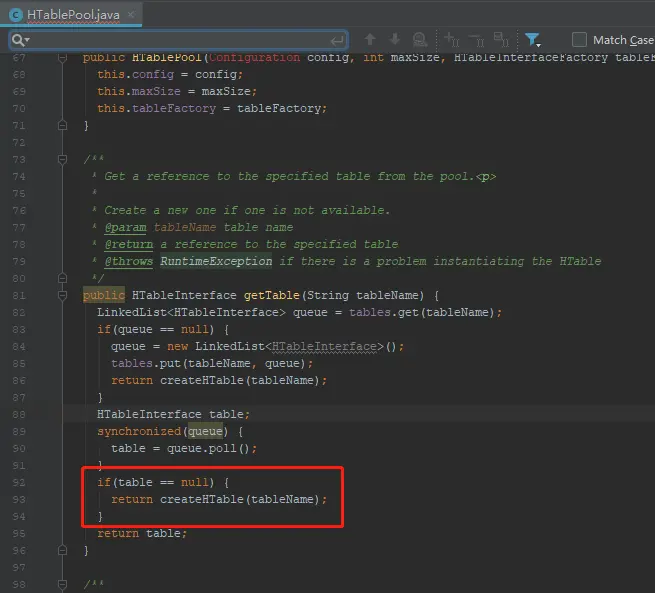
Task: Click the @param tag in the Javadoc
Action: point(125,228)
